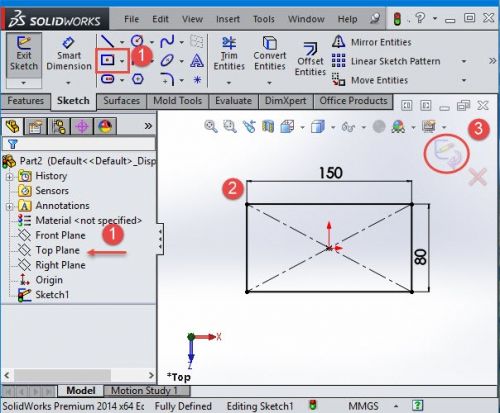Viewport: 500px width, 413px height.
Task: Click the Display Style cube icon
Action: 318,127
